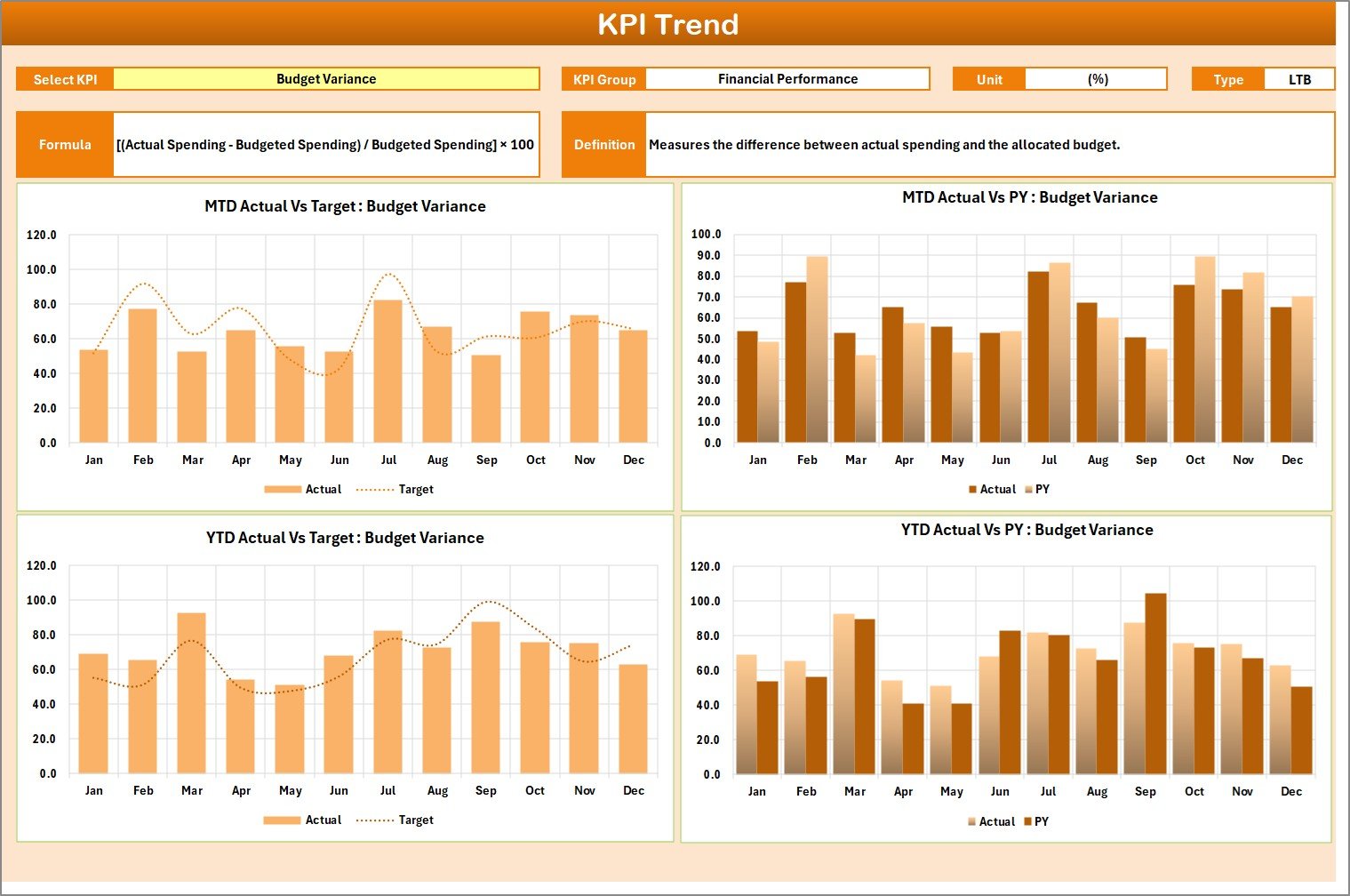
Task: Click the KPI Trend header title
Action: click(668, 24)
